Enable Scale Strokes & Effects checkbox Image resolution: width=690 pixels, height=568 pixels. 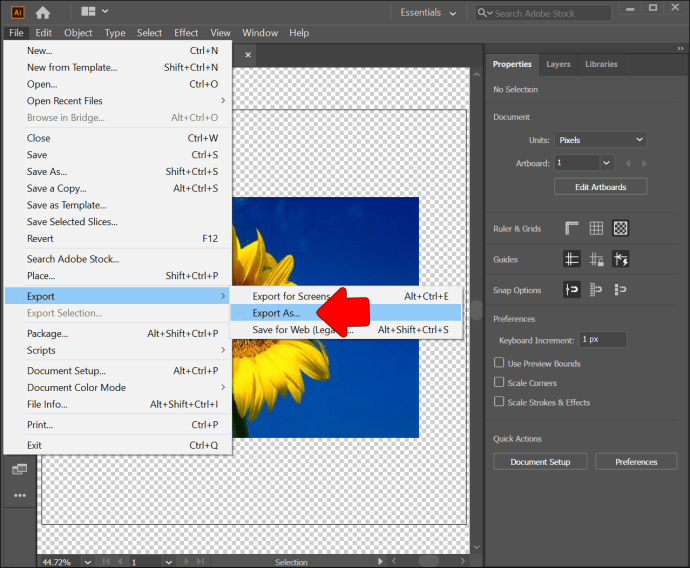pyautogui.click(x=500, y=402)
